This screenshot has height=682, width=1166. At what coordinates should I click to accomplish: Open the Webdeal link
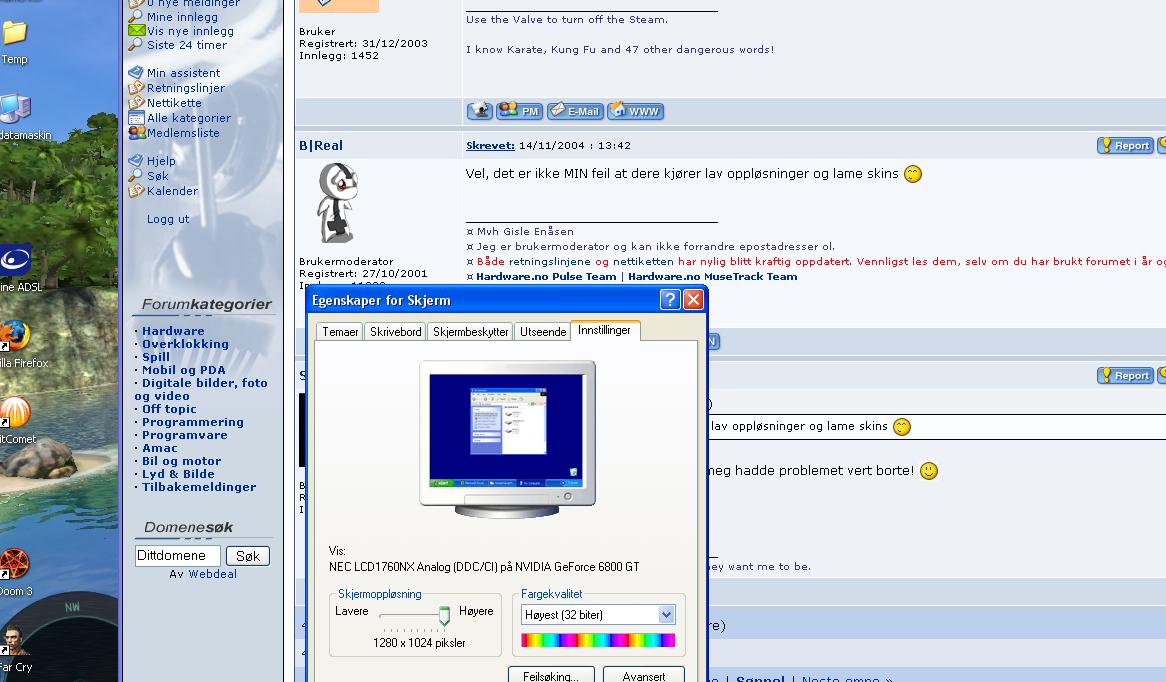coord(213,574)
